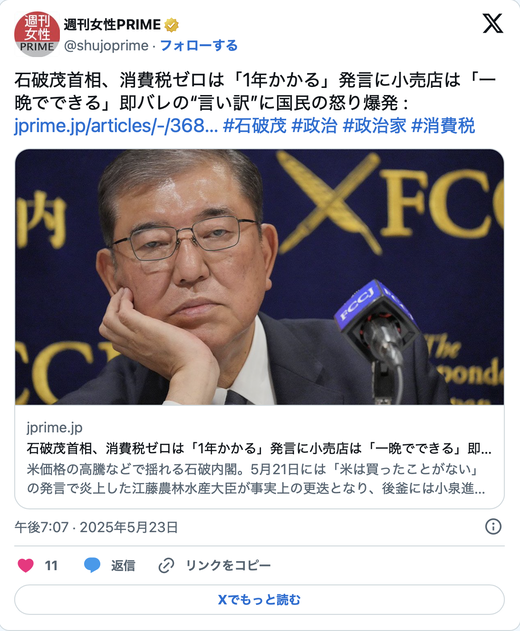
Task: Open the post timestamp 午後7:07
Action: coord(41,527)
